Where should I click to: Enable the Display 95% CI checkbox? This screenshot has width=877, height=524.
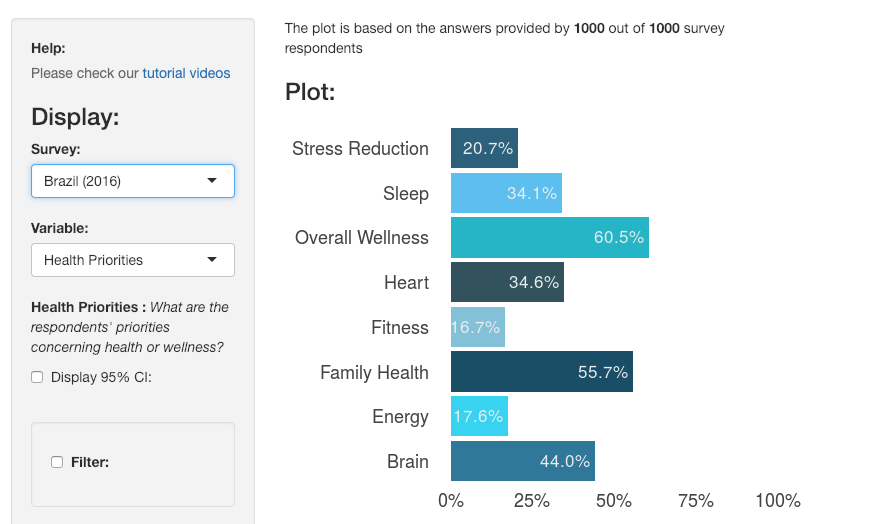(x=37, y=377)
